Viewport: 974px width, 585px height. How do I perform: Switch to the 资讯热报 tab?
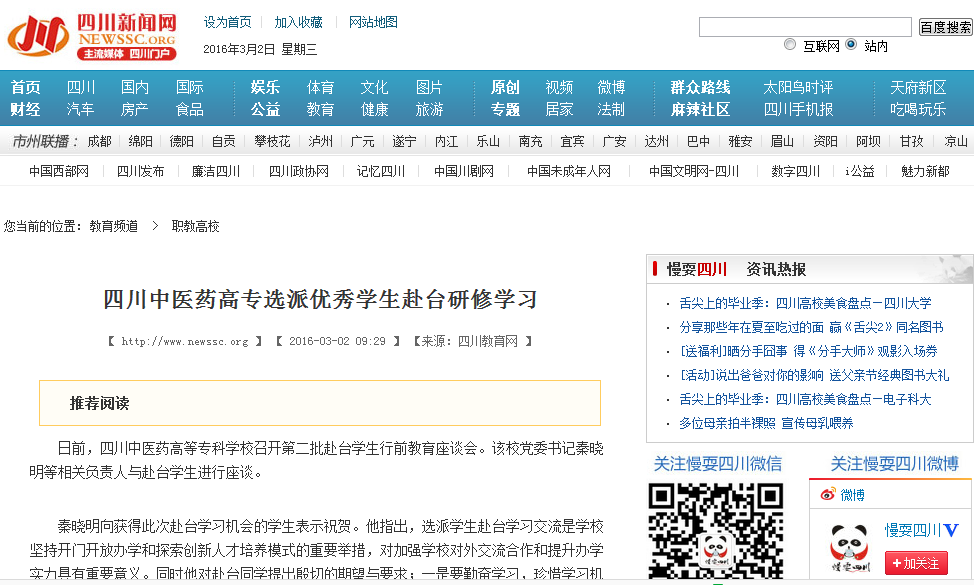pos(775,269)
